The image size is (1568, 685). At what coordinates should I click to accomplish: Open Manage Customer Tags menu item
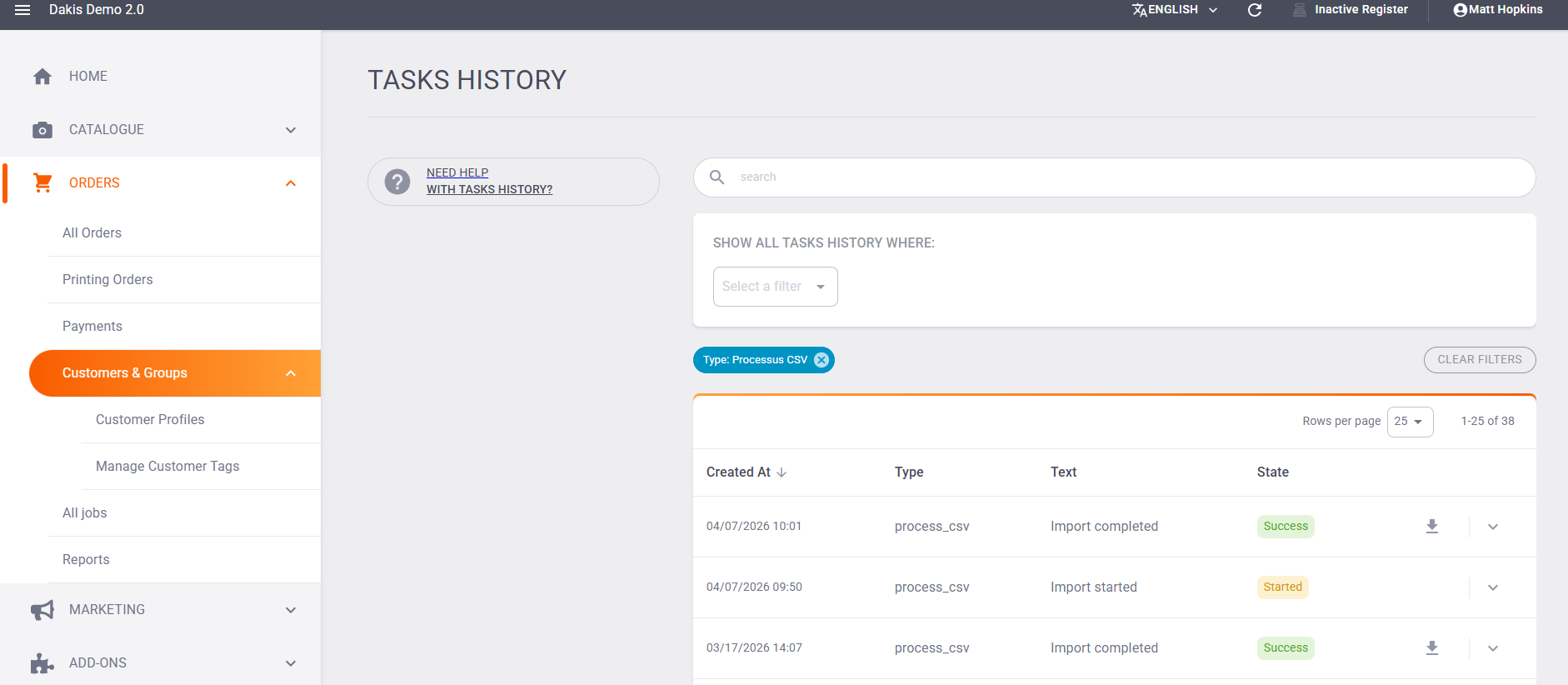(167, 467)
